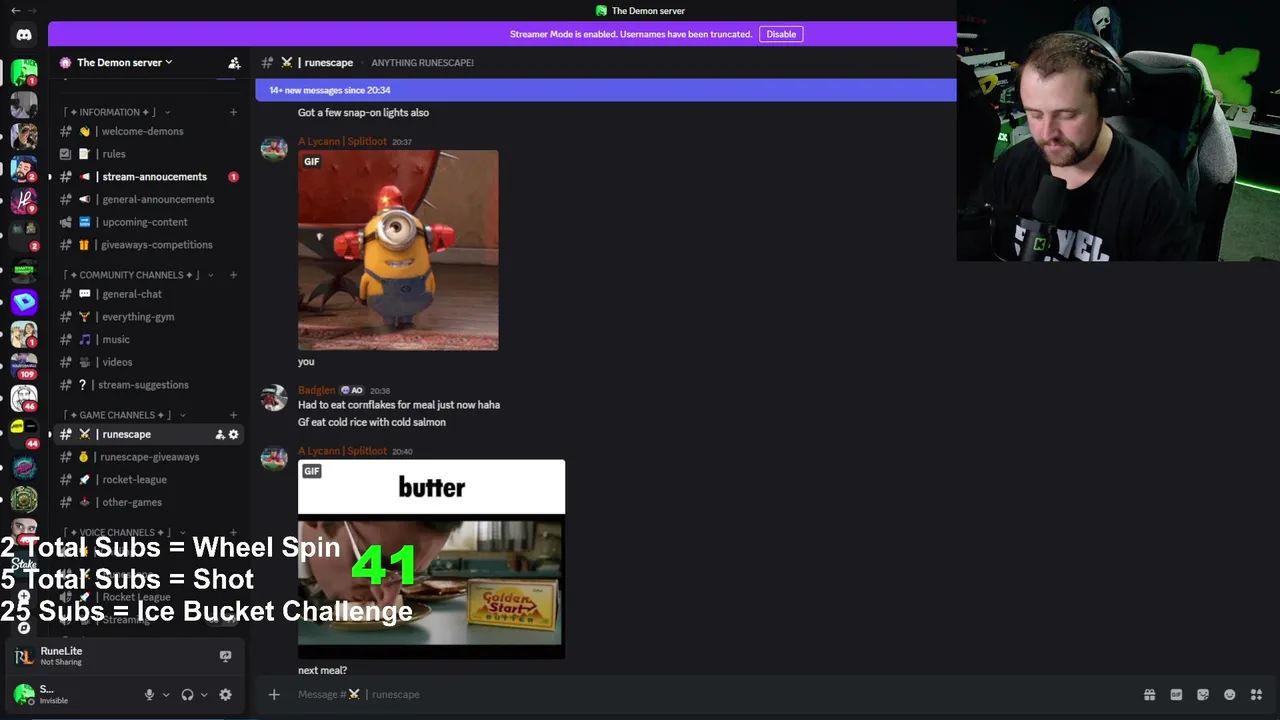The width and height of the screenshot is (1280, 720).
Task: Open runescape-giveaways channel
Action: pos(147,457)
